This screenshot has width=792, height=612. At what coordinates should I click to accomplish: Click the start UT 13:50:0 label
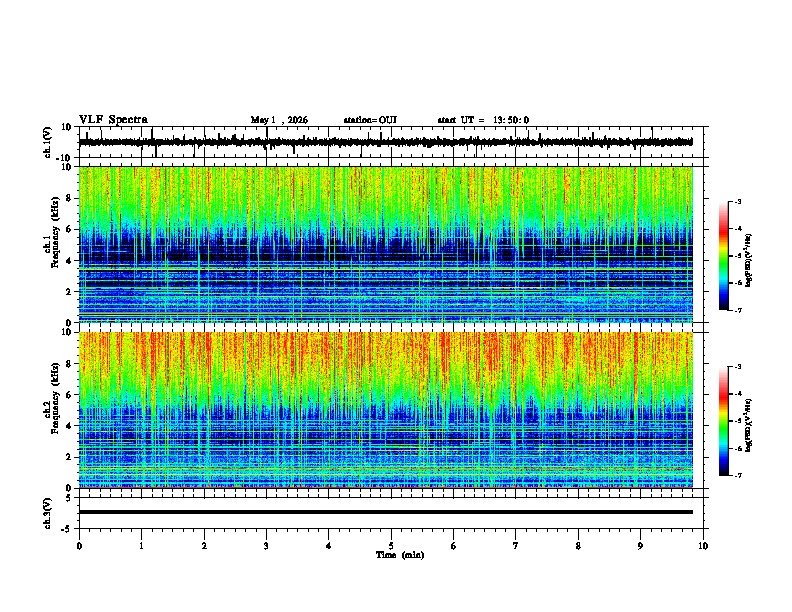[483, 120]
